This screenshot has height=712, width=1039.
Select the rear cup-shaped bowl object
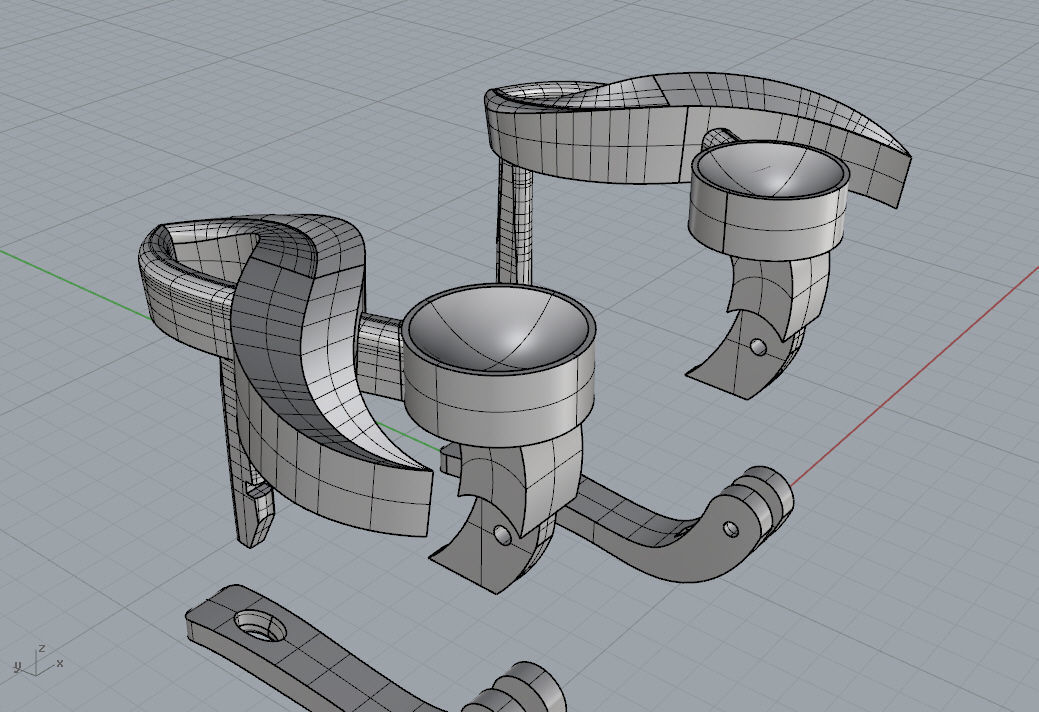[x=769, y=202]
